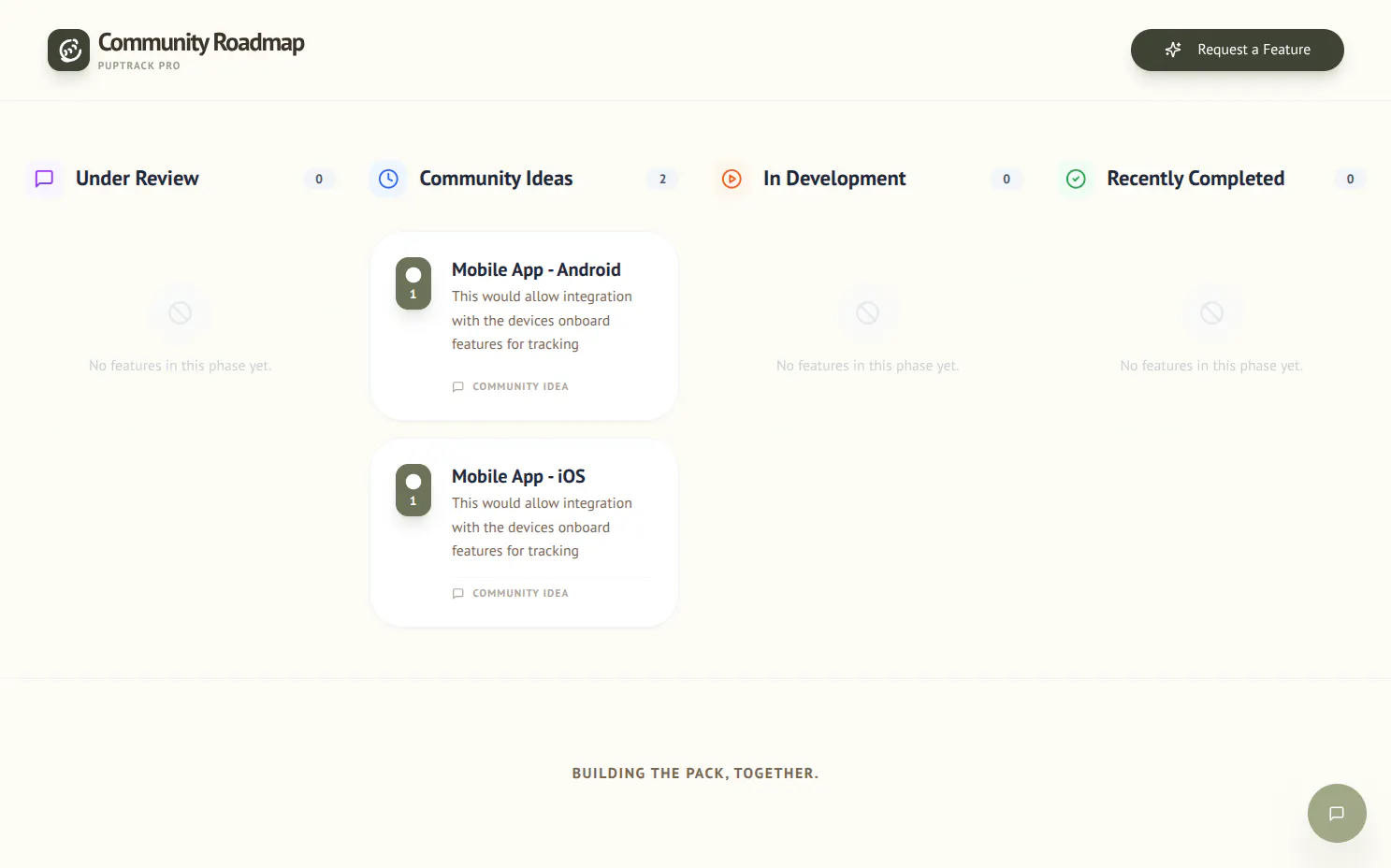Open the Mobile App - Android card title
This screenshot has height=868, width=1391.
click(x=536, y=269)
